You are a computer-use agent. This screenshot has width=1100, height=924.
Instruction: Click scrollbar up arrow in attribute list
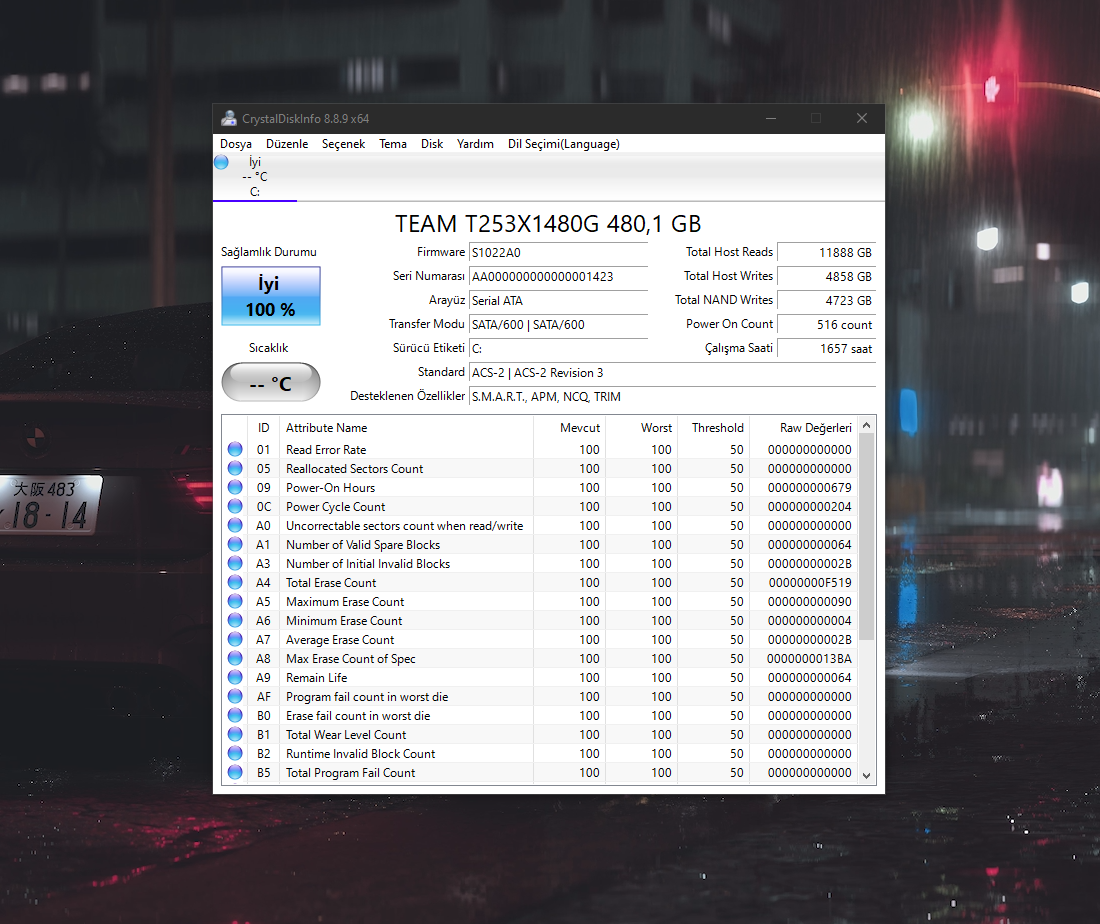tap(866, 425)
